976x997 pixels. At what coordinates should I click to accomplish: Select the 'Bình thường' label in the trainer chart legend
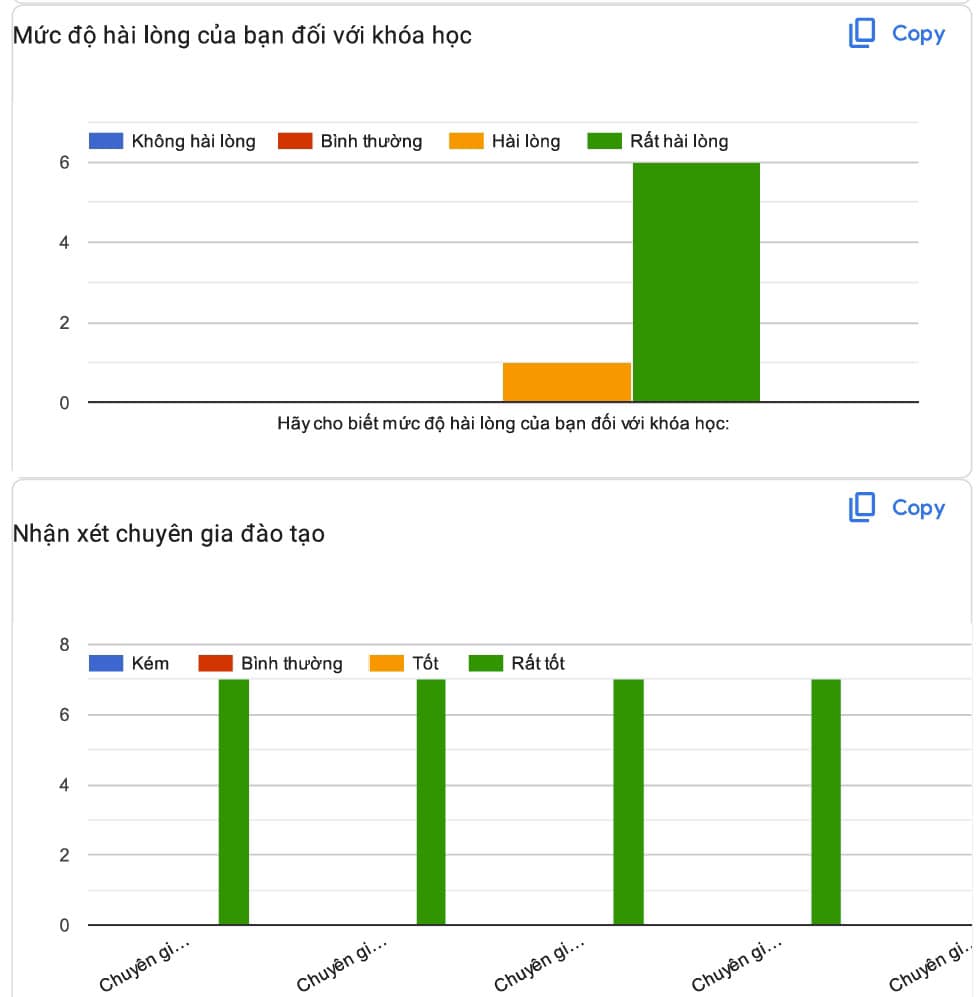pyautogui.click(x=291, y=663)
